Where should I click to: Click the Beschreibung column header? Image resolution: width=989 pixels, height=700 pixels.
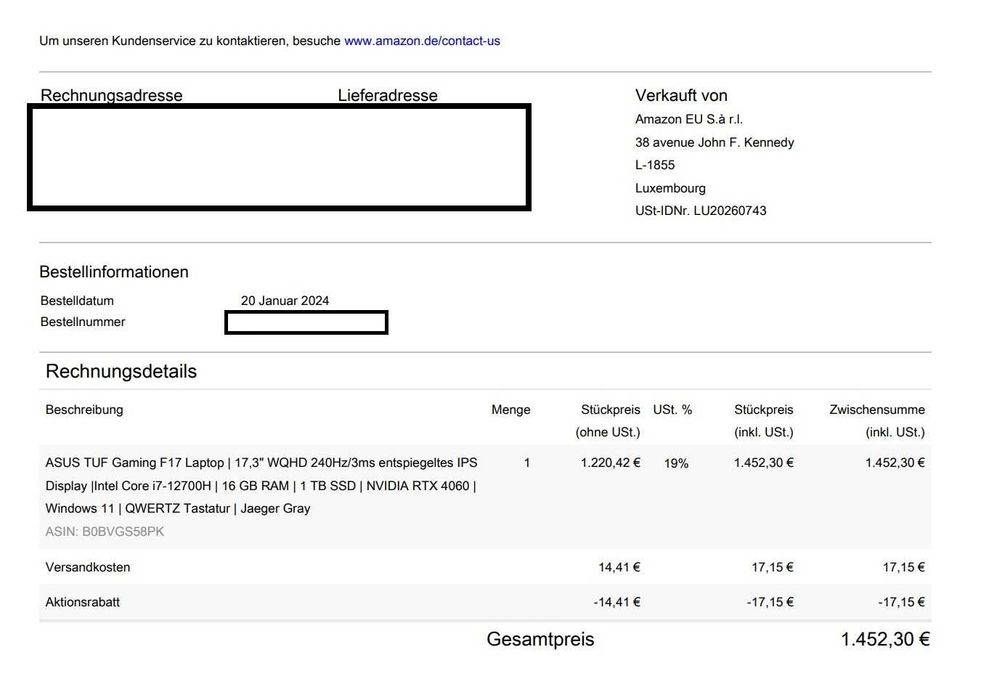[x=84, y=410]
